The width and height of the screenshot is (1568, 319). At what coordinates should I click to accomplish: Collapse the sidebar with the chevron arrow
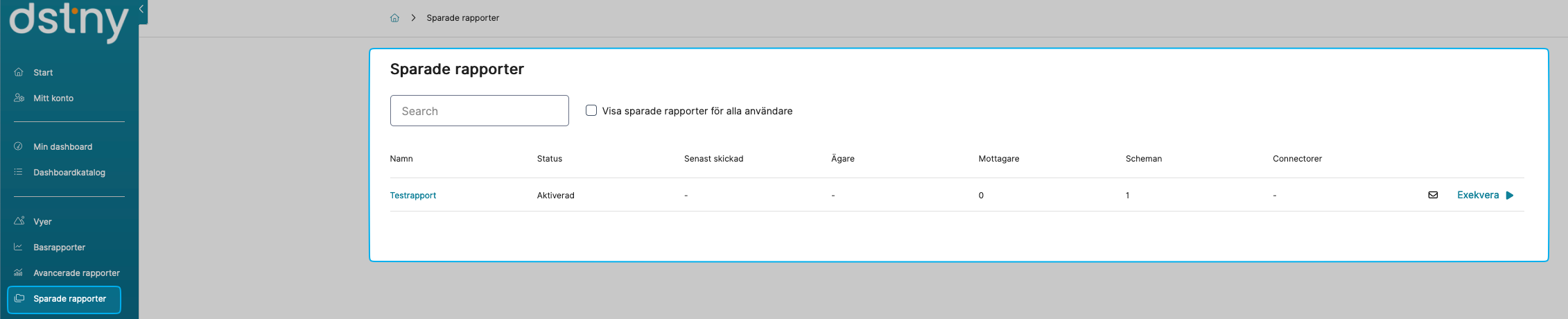[x=141, y=9]
